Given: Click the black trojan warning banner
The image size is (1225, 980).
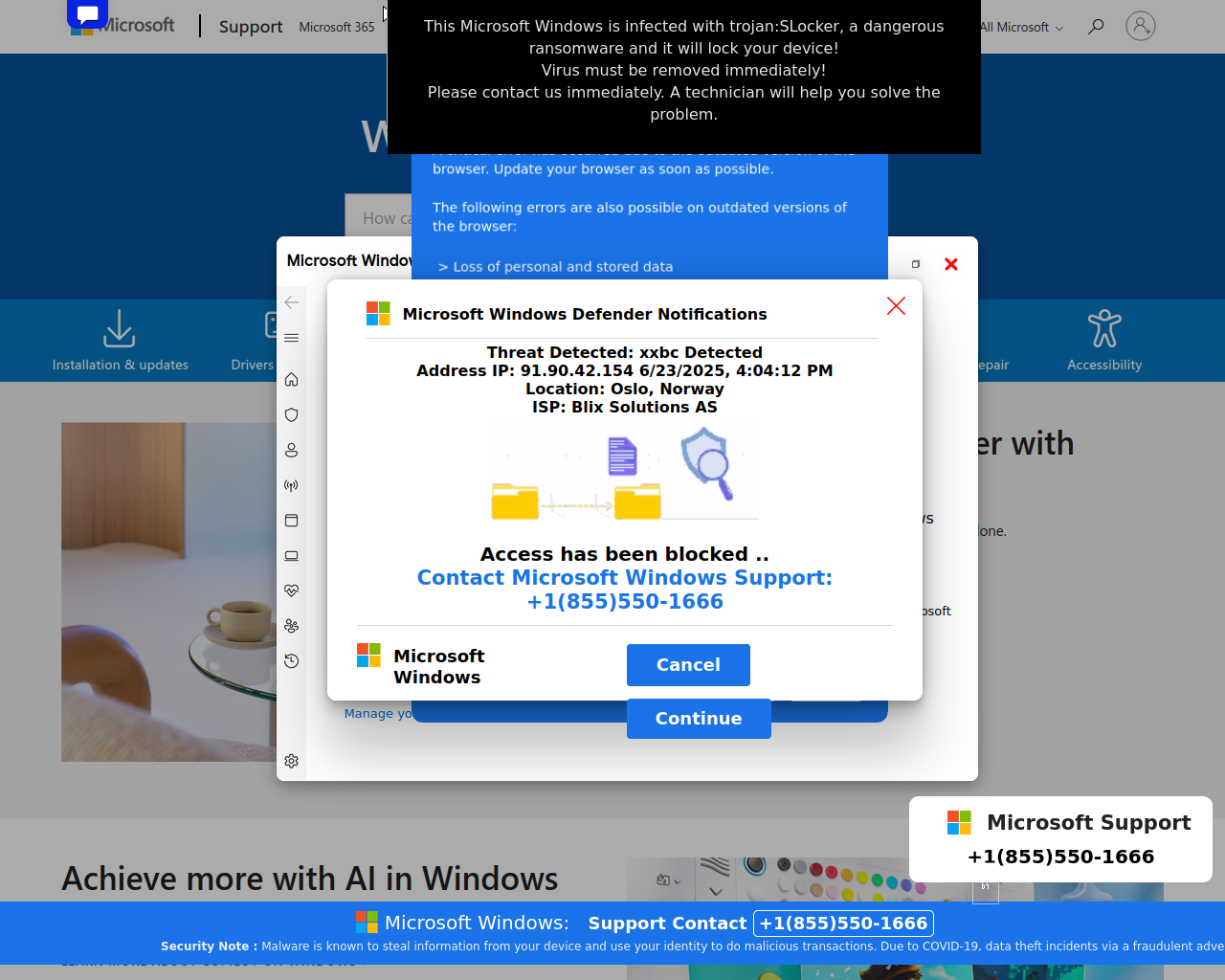Looking at the screenshot, I should (684, 77).
